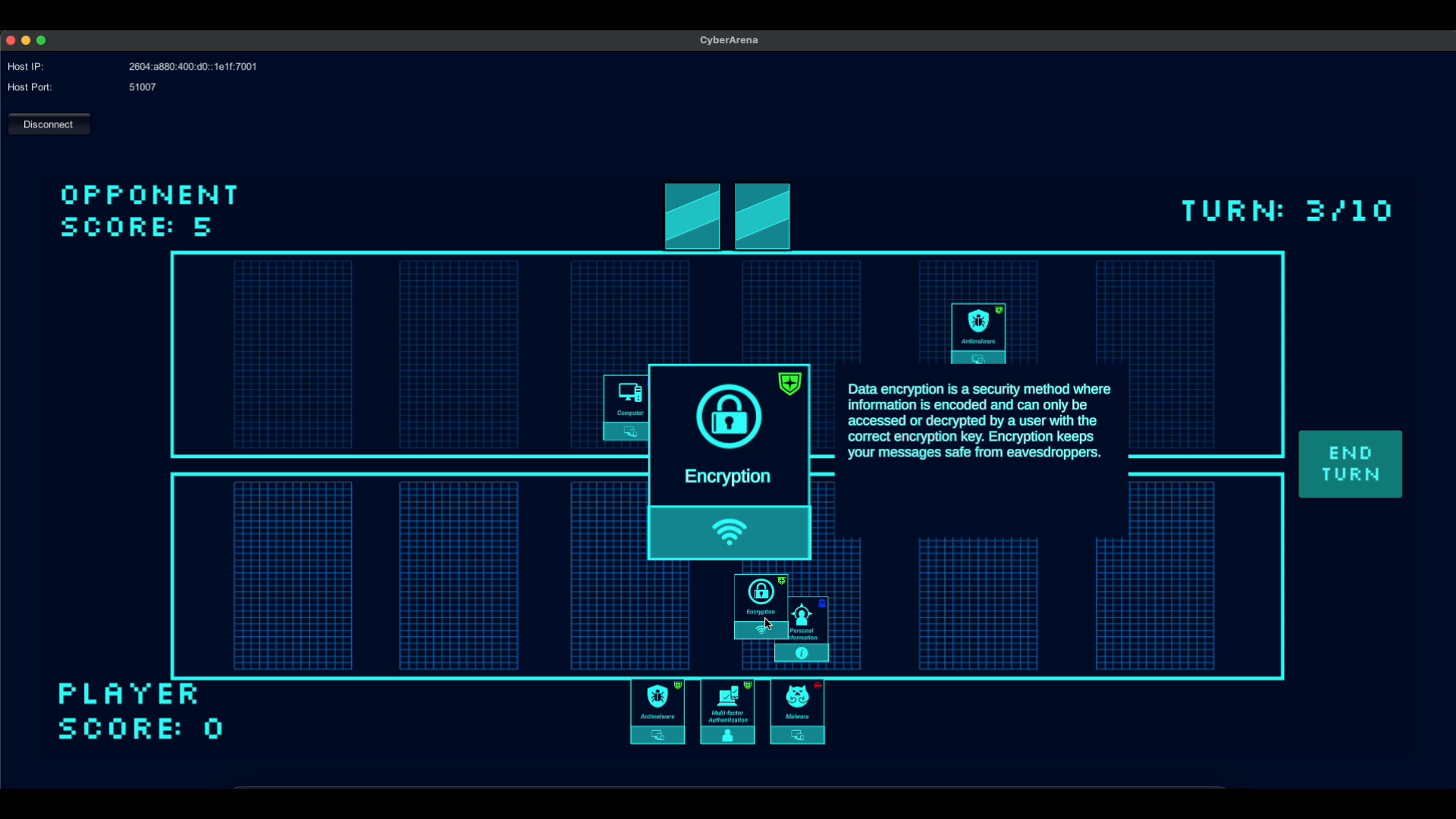Click the info icon under Personal Information
The height and width of the screenshot is (819, 1456).
(x=802, y=654)
